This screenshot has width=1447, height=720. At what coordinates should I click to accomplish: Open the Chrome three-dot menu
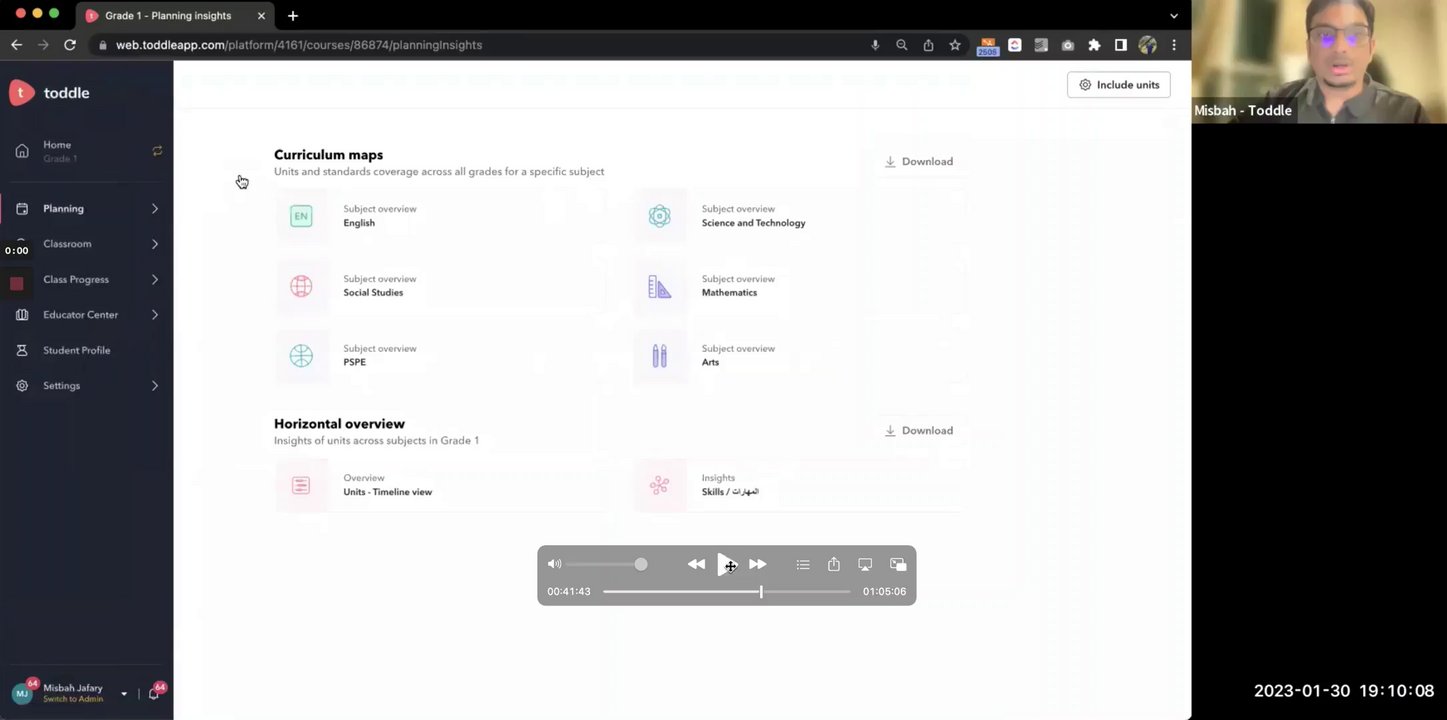point(1174,45)
